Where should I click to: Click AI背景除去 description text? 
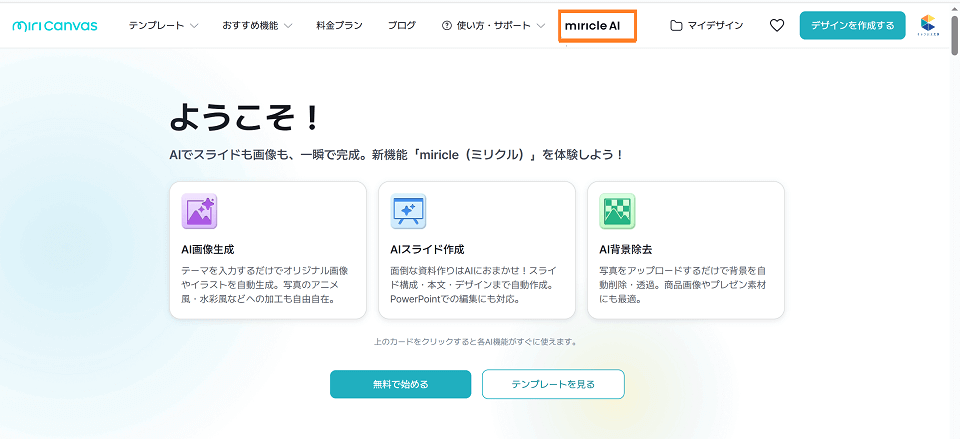[x=683, y=285]
